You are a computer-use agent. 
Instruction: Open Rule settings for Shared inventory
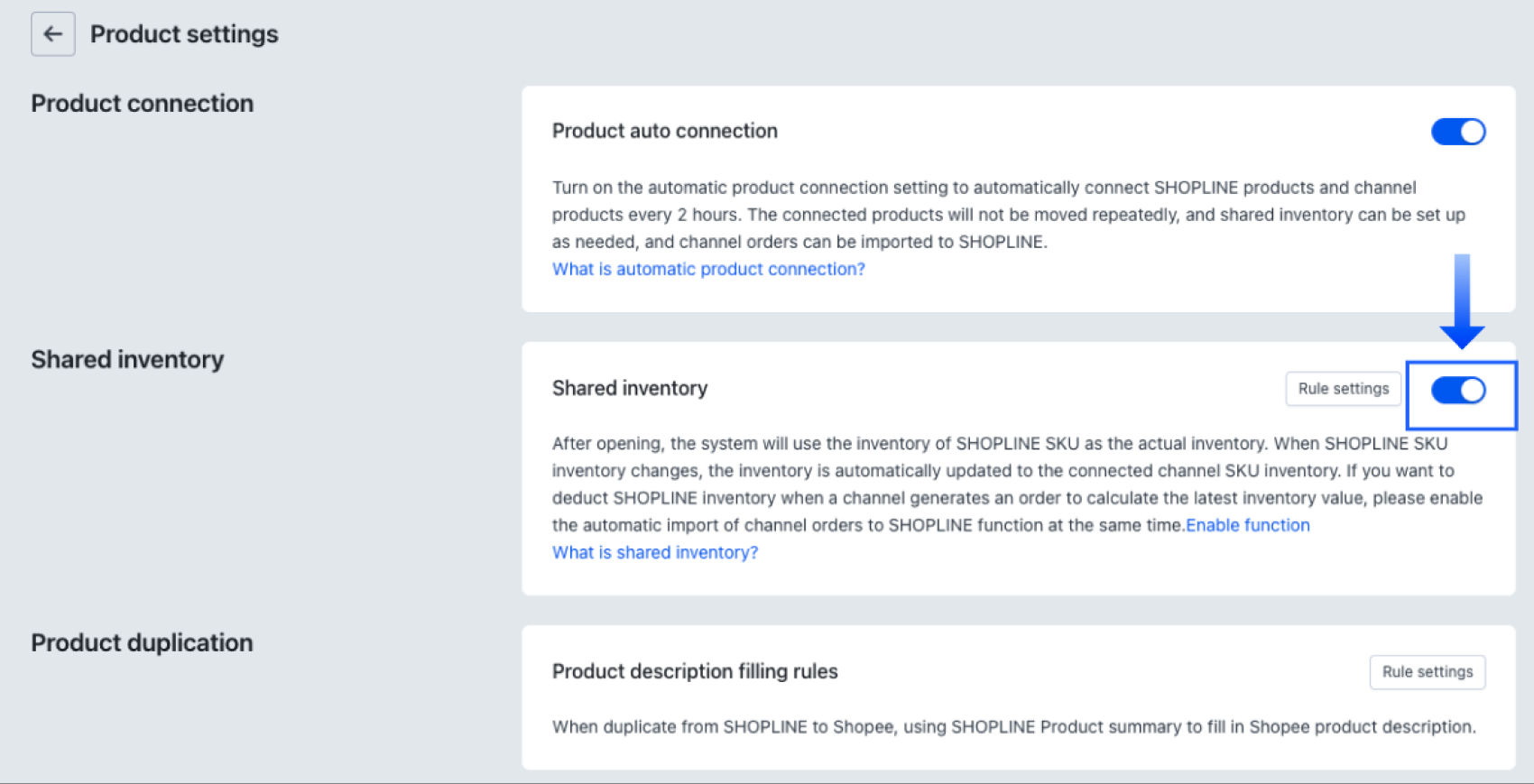pyautogui.click(x=1343, y=389)
